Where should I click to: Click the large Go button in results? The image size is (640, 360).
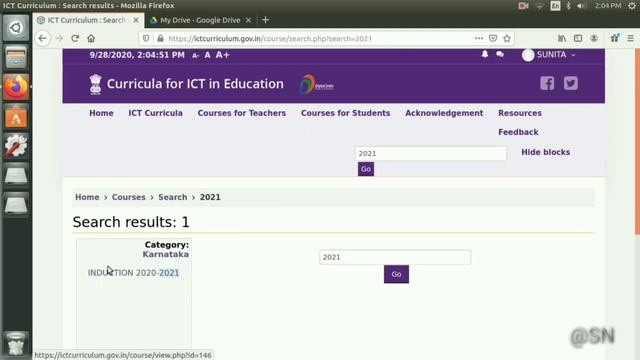pos(396,274)
